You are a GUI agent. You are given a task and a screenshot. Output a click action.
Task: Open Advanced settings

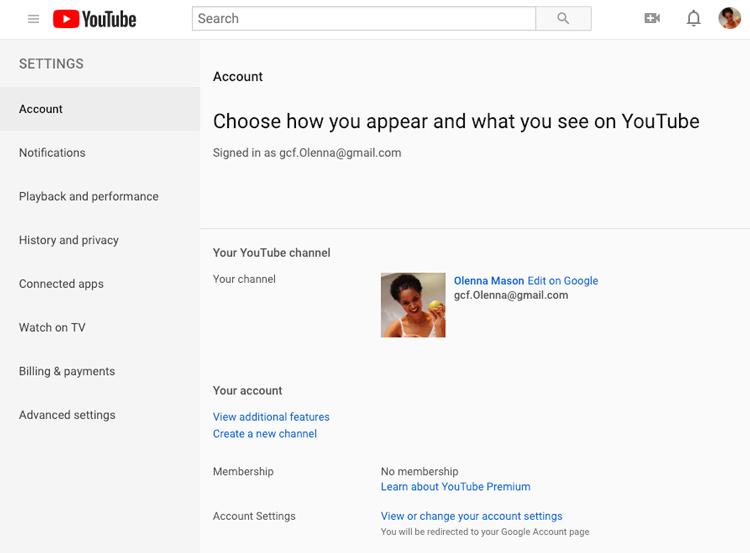point(67,415)
